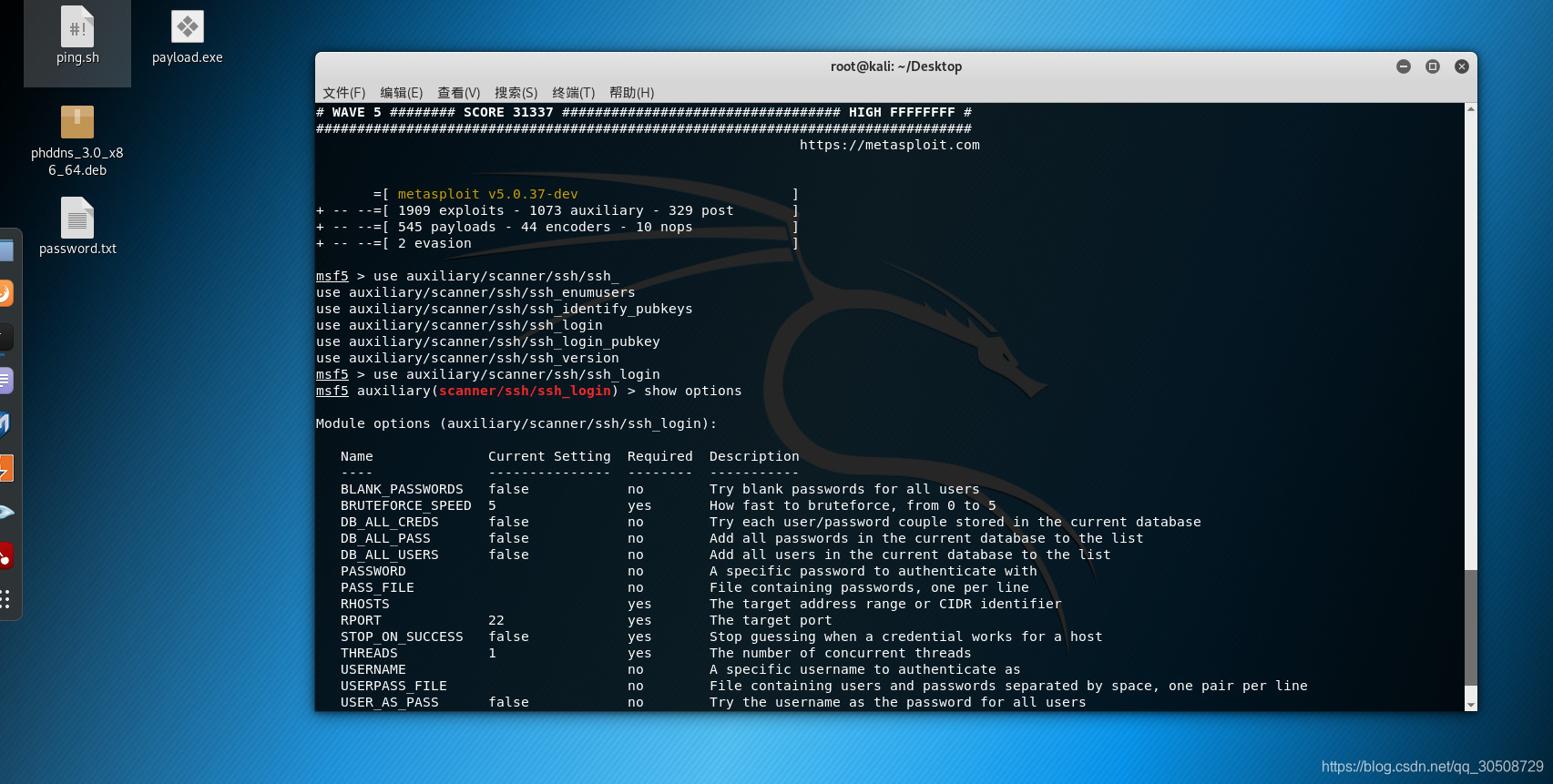This screenshot has height=784, width=1553.
Task: Click the 'show options' command text
Action: coord(693,391)
